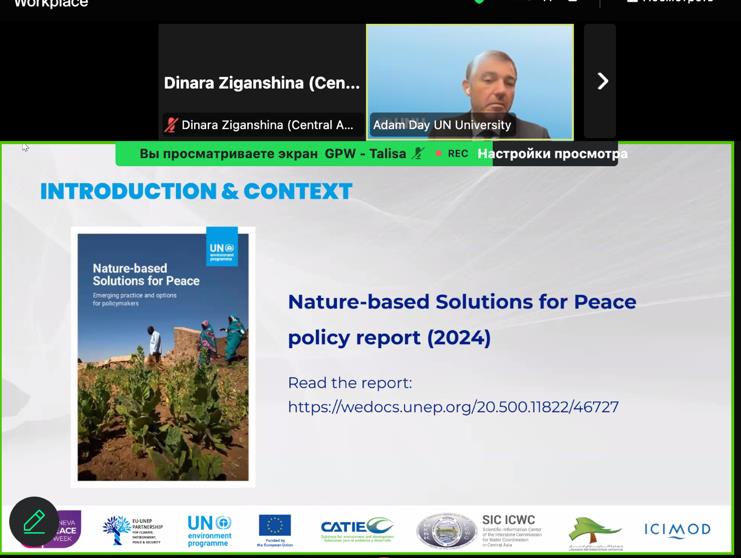Screen dimensions: 741x558
Task: Click the ICIMOD logo
Action: point(677,530)
